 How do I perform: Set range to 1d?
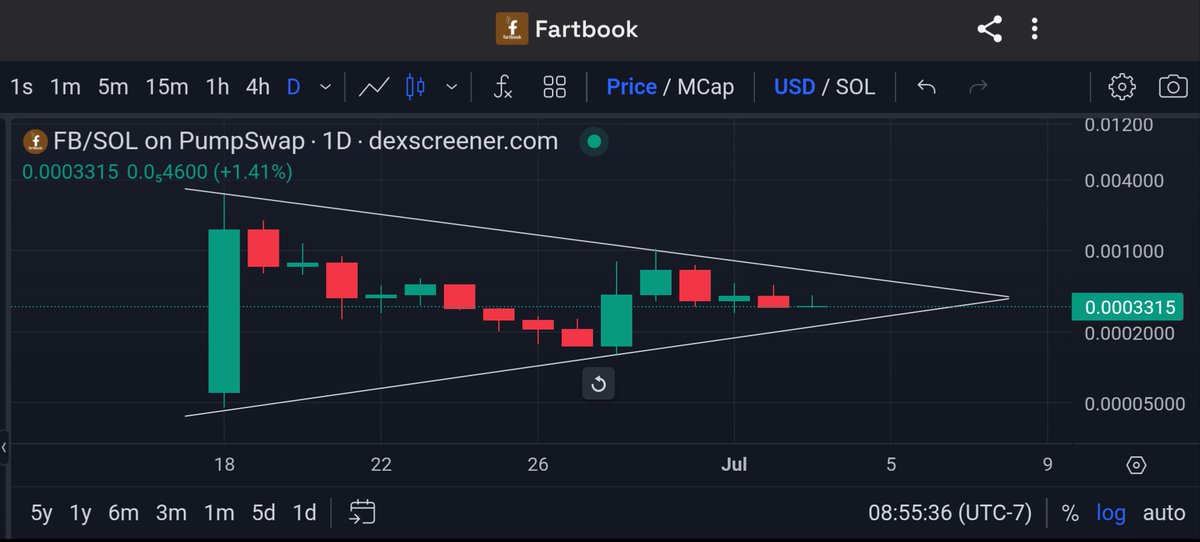[304, 513]
